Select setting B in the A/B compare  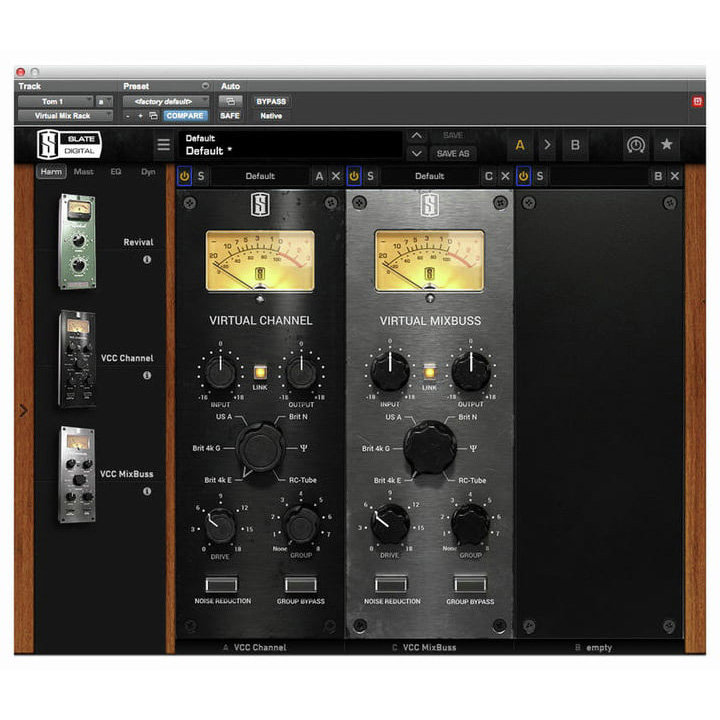click(575, 145)
